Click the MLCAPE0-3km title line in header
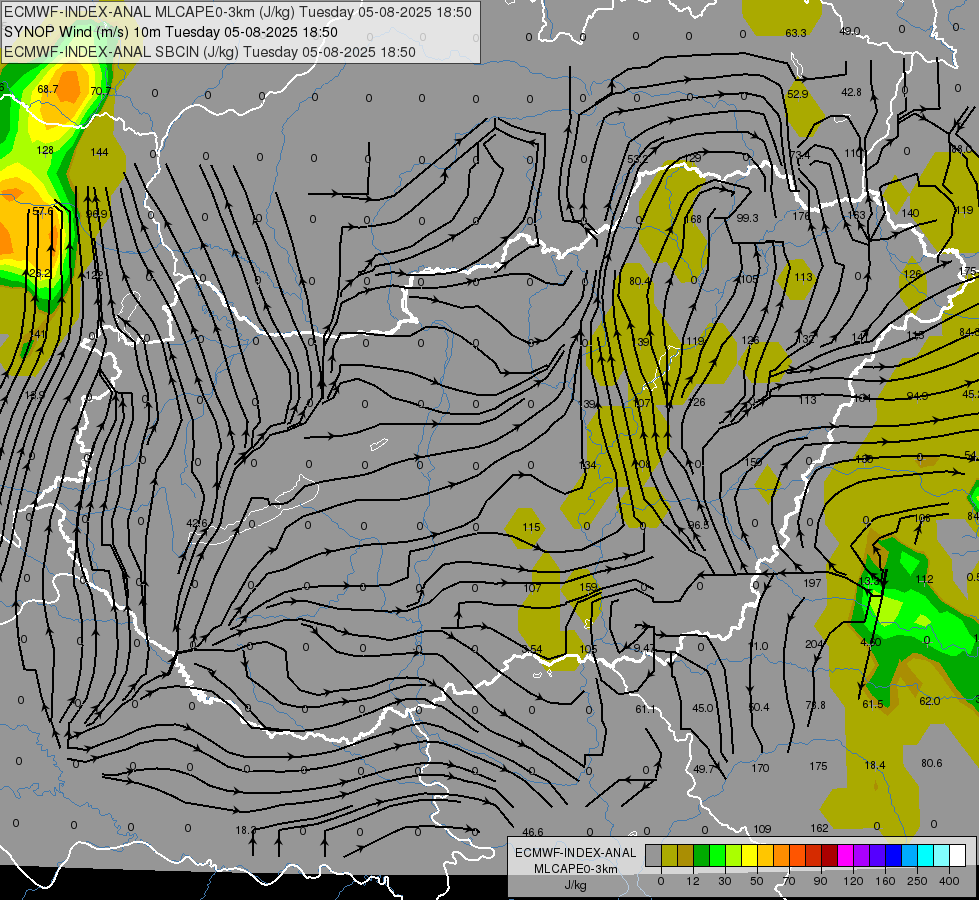Screen dimensions: 979x900 [x=238, y=12]
